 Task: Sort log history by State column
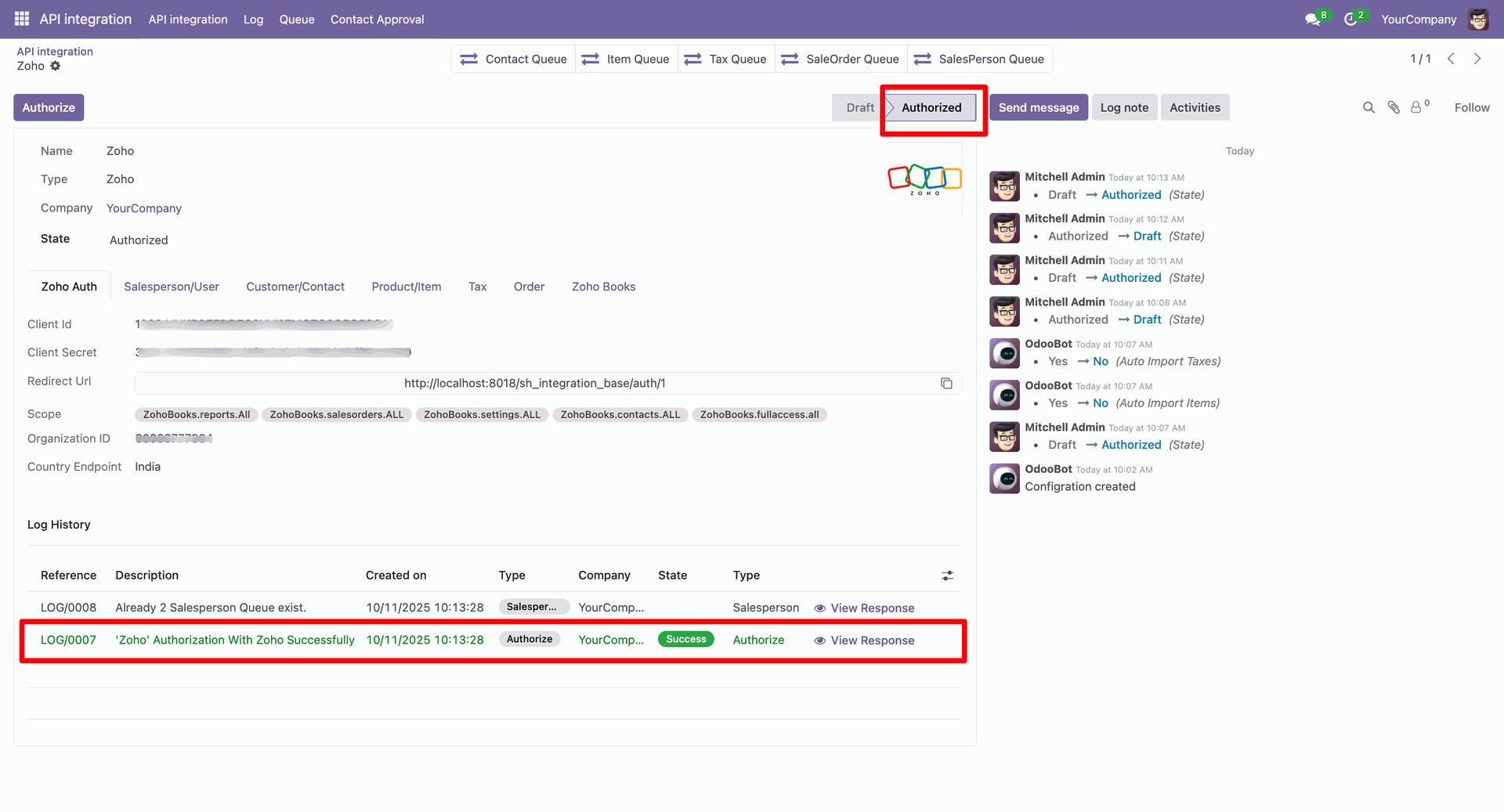coord(672,576)
